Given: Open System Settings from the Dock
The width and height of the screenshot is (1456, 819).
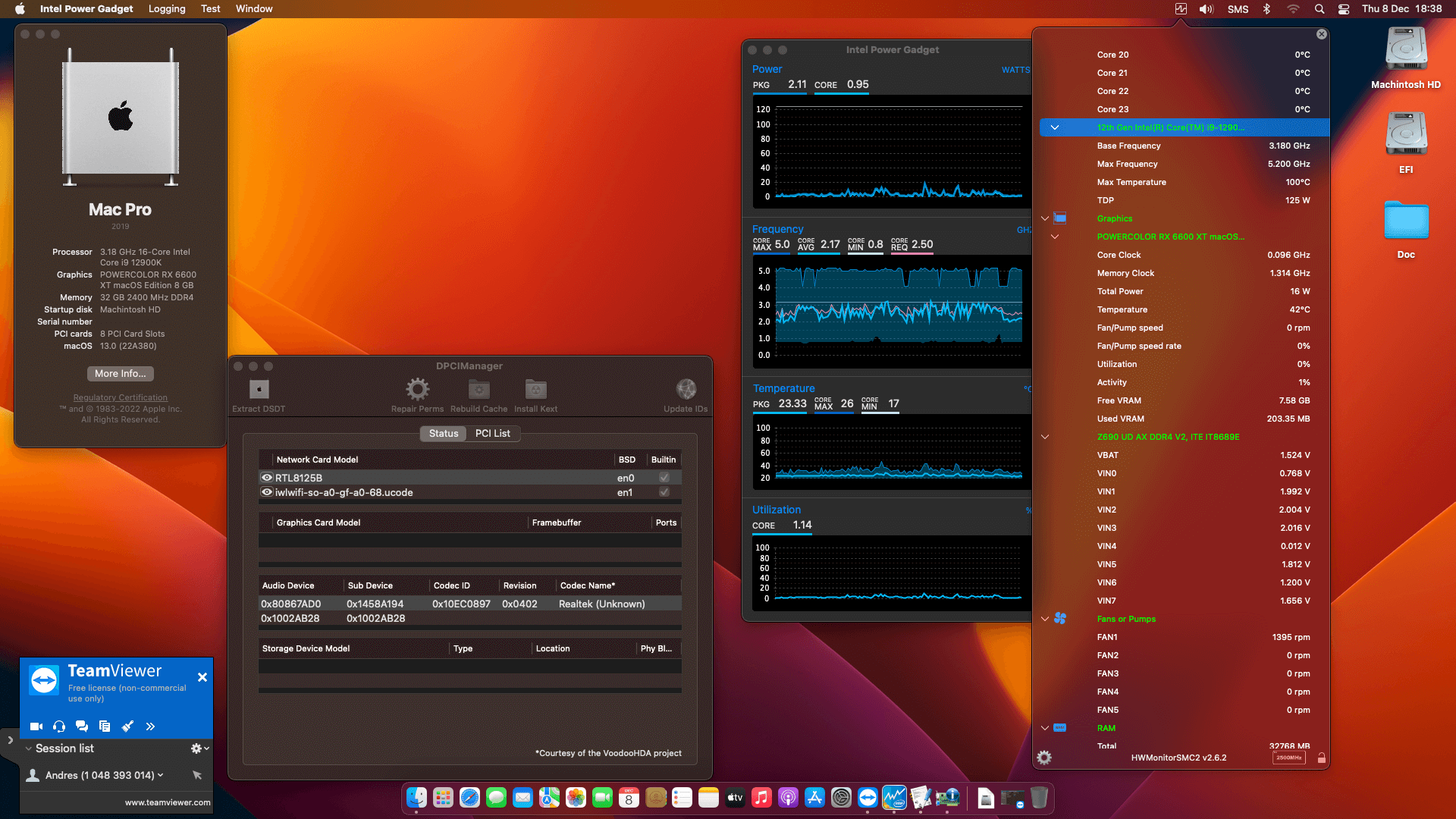Looking at the screenshot, I should (x=841, y=798).
